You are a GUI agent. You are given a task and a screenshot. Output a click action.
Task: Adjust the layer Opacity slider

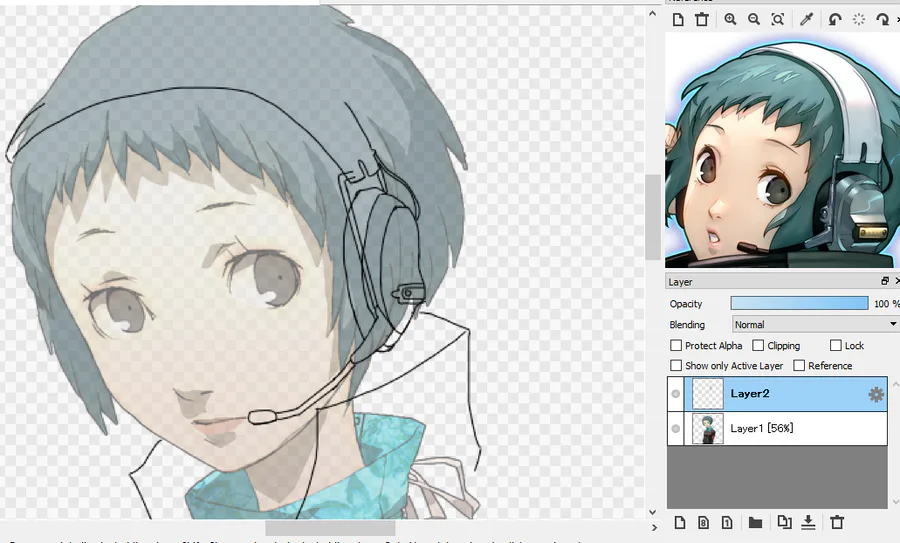[x=799, y=303]
